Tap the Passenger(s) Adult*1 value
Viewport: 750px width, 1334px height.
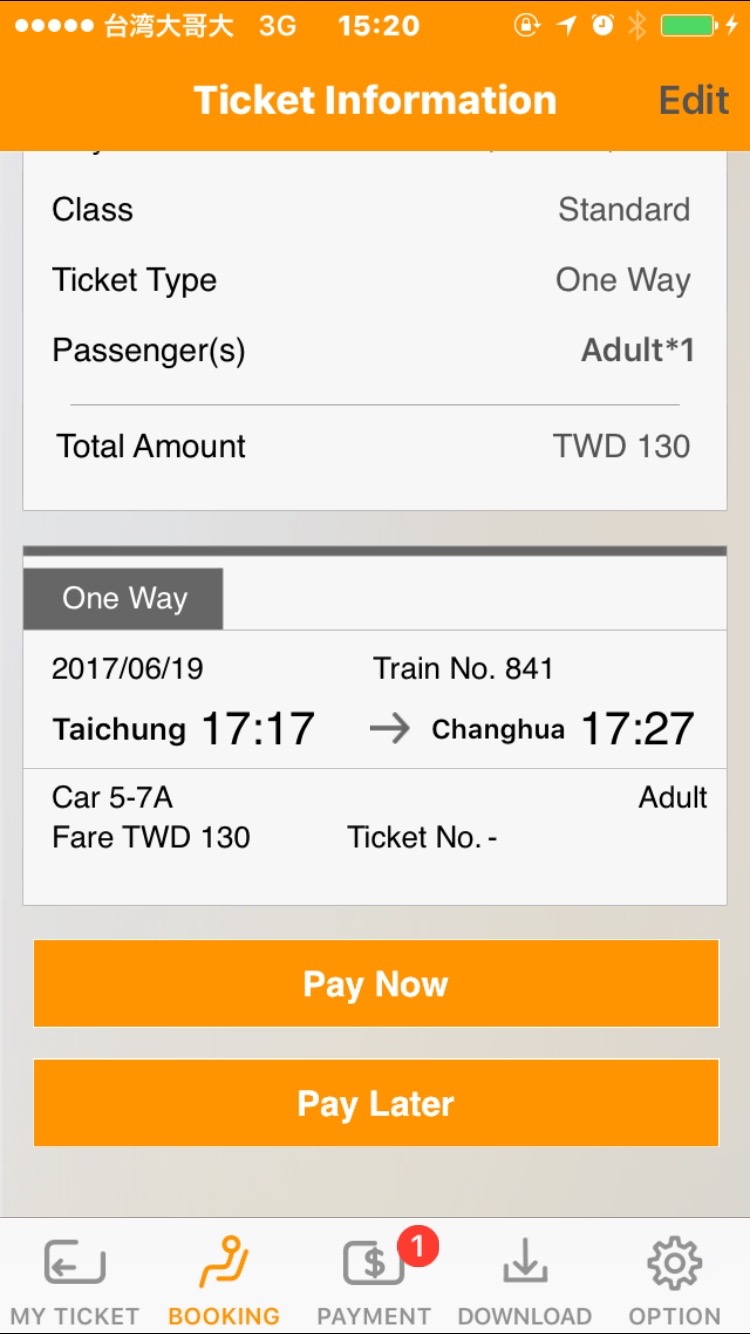coord(637,350)
